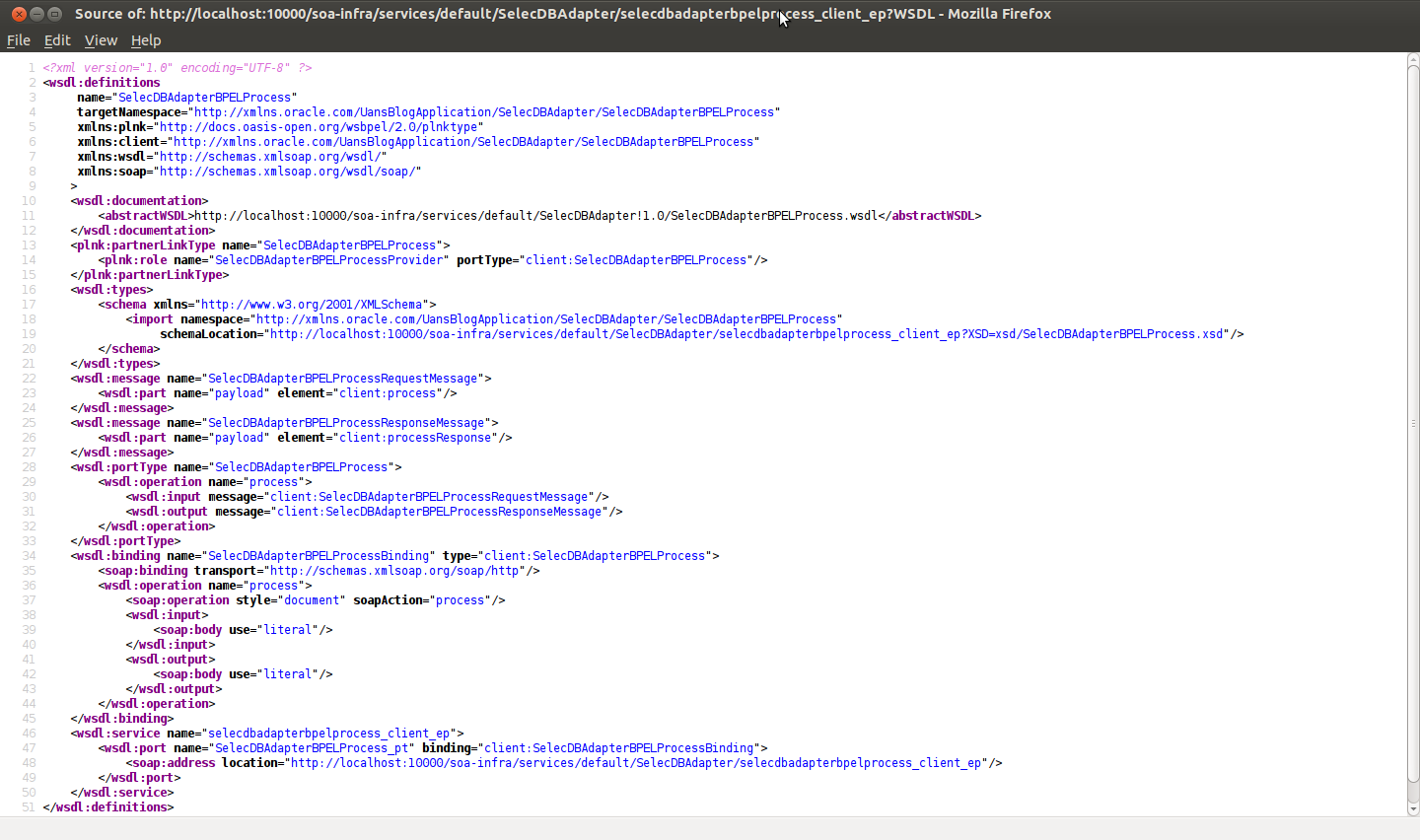Click the opening wsdl:definitions tag
The width and height of the screenshot is (1420, 840).
pos(102,83)
